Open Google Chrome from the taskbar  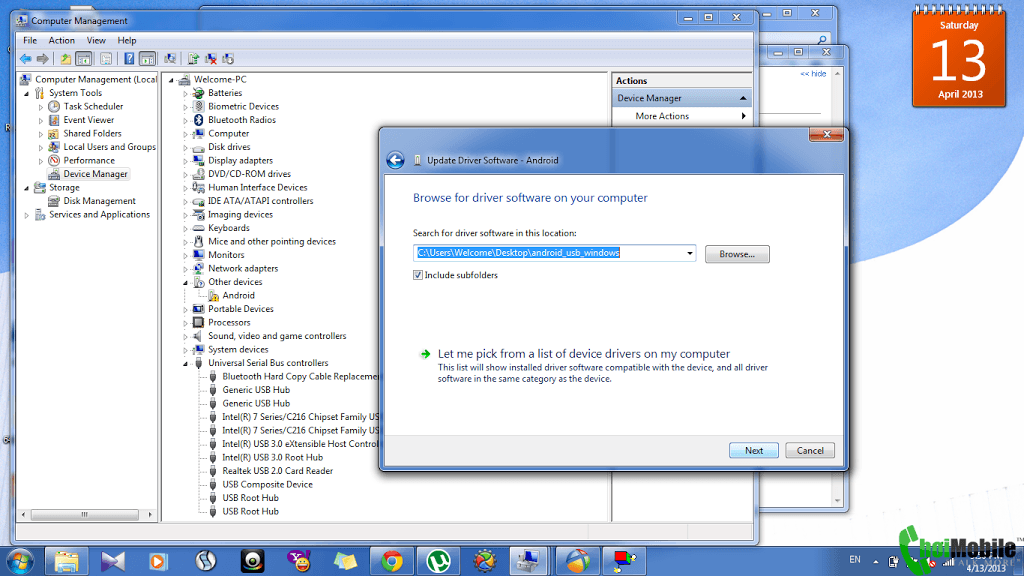[x=391, y=560]
